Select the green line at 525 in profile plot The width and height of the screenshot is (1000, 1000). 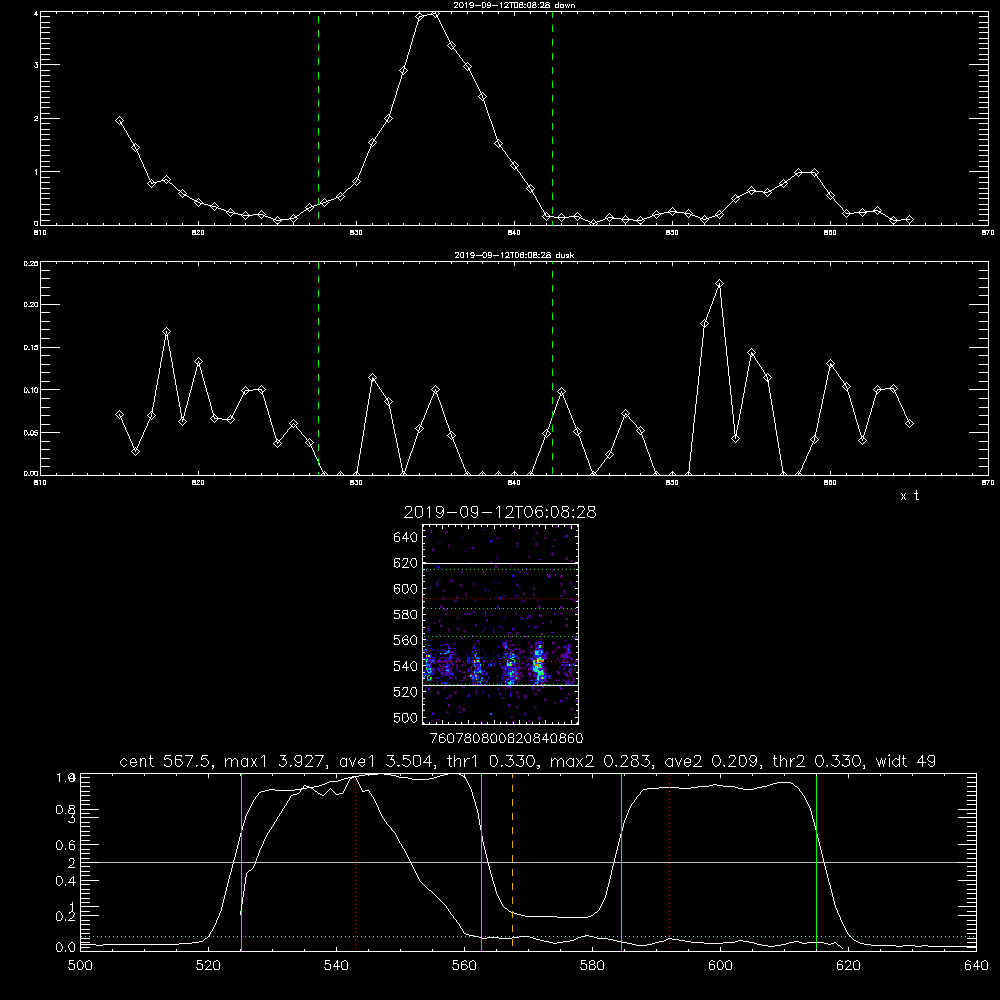click(241, 862)
